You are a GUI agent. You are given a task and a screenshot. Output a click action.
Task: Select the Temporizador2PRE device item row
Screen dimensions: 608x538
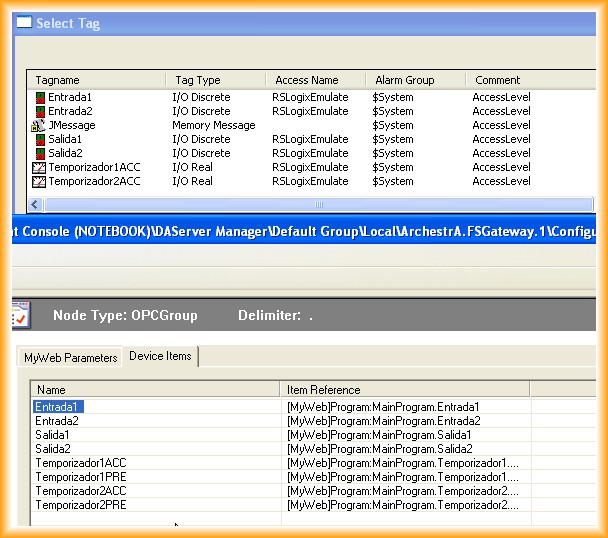(x=81, y=506)
